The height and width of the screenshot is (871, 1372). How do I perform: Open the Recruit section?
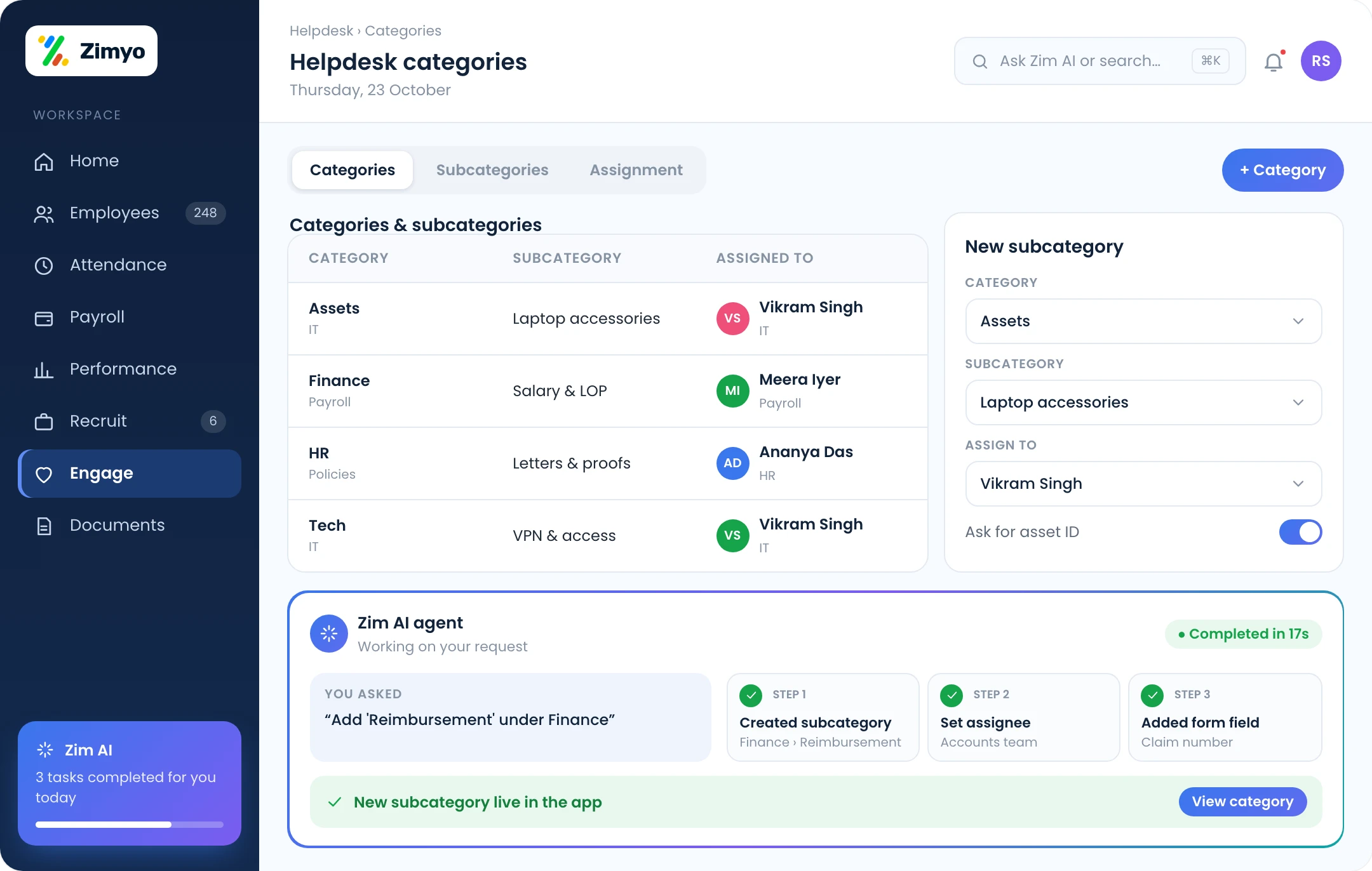coord(130,421)
